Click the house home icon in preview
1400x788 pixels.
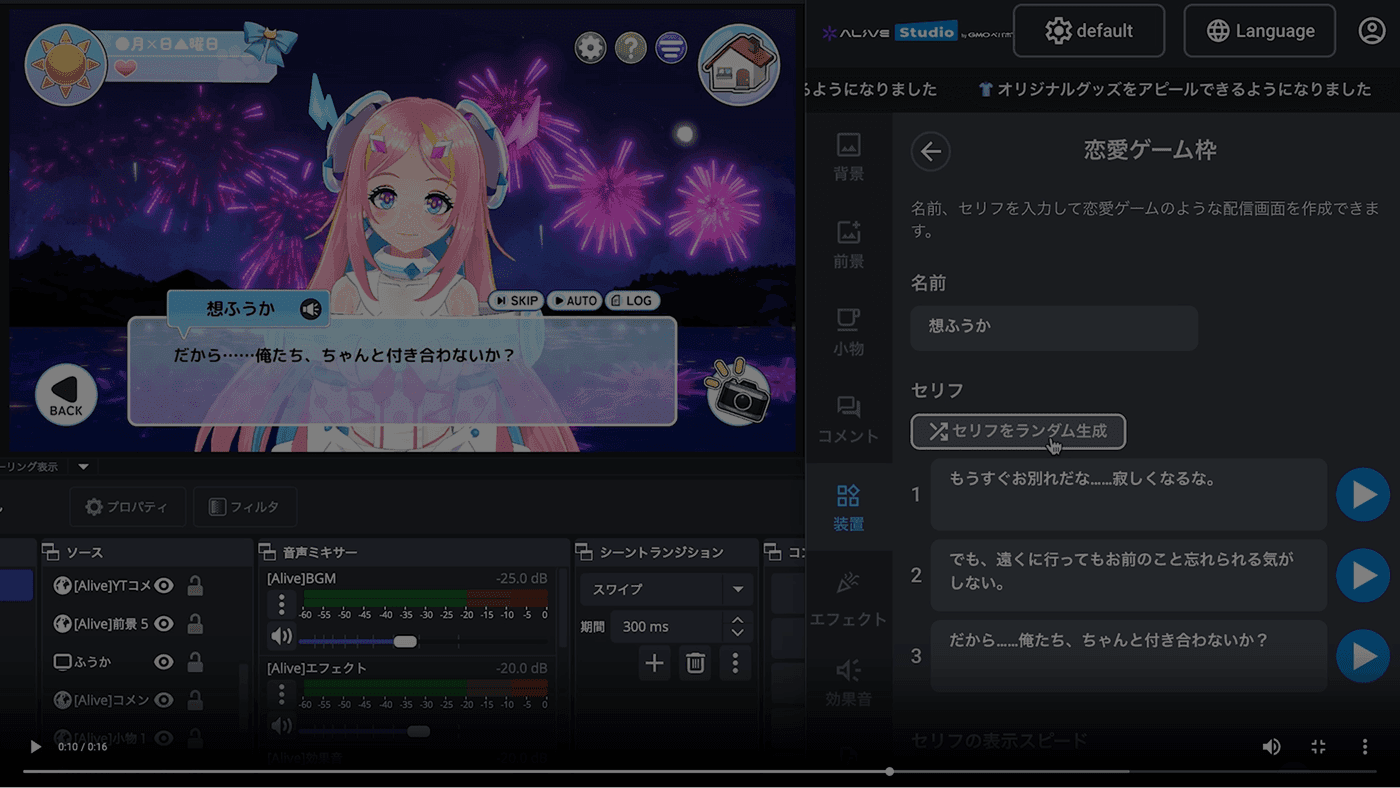[739, 65]
